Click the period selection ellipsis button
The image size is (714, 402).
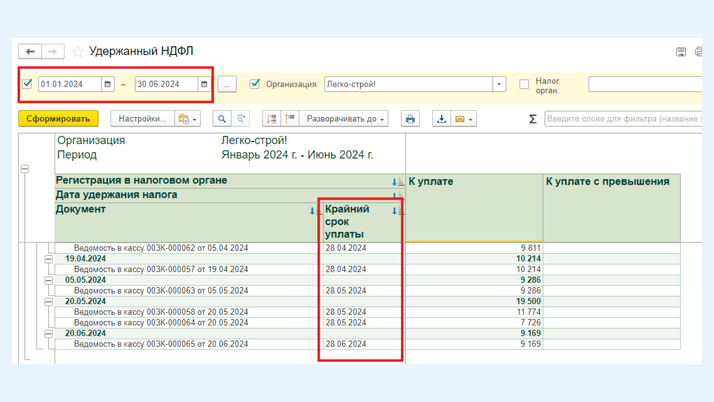coord(227,84)
